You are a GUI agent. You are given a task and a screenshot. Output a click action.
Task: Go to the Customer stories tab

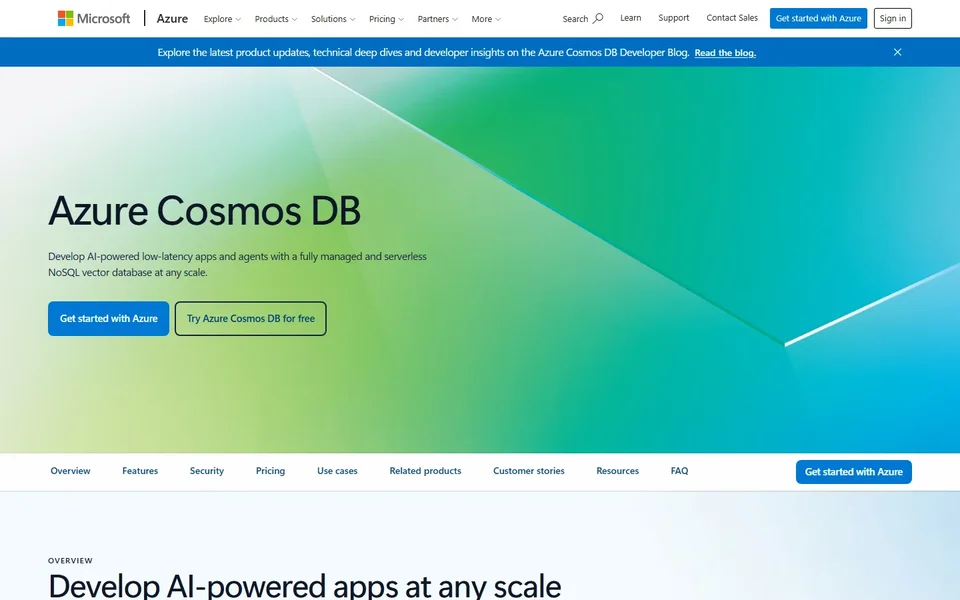tap(529, 471)
